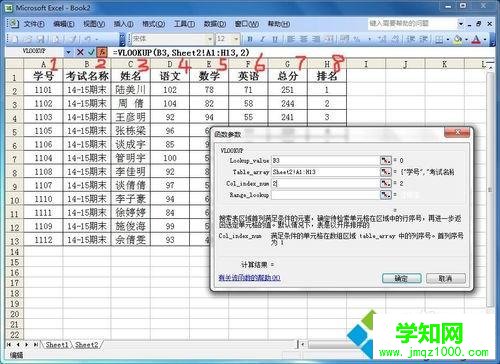Click the previous sheet tab arrow

coord(18,344)
